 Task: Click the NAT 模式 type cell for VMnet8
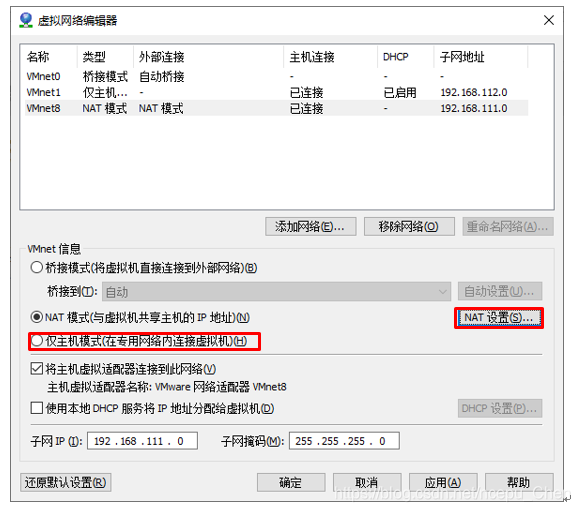point(104,108)
